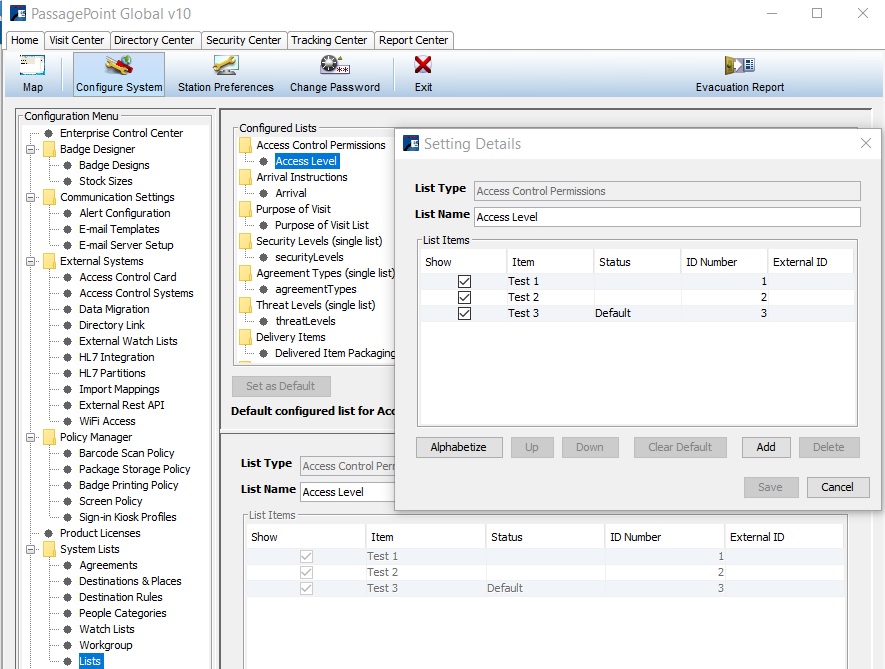Click bullet icon beside Enterprise Control Center
This screenshot has height=669, width=885.
(x=49, y=133)
